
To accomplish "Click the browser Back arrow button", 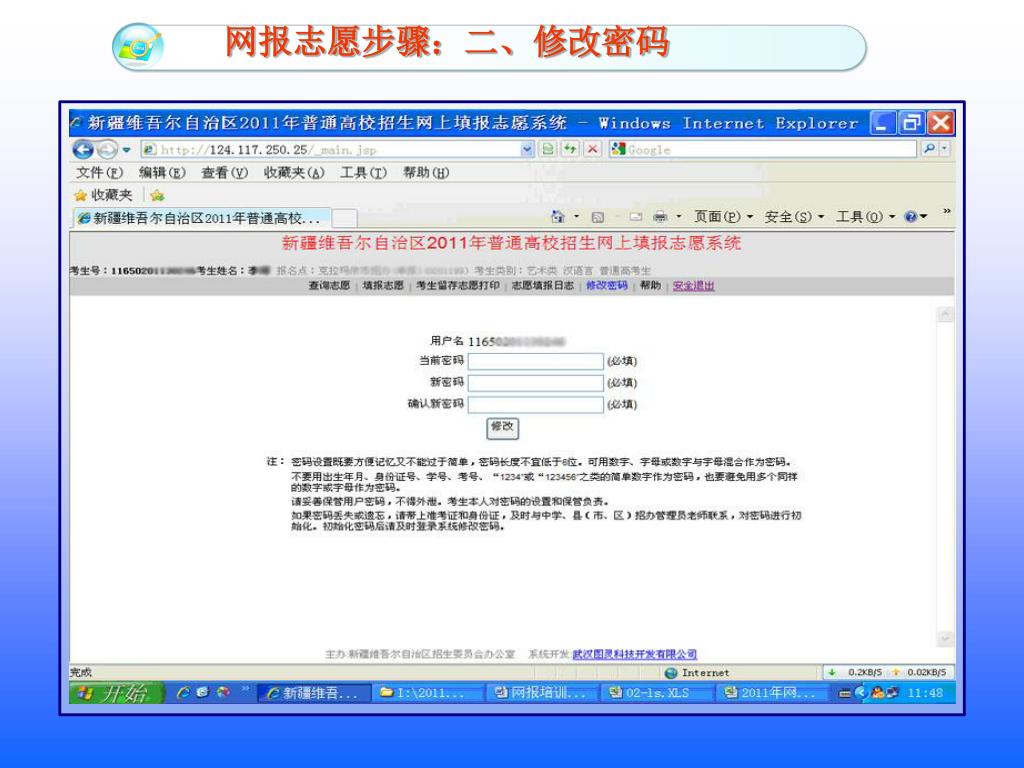I will (83, 150).
